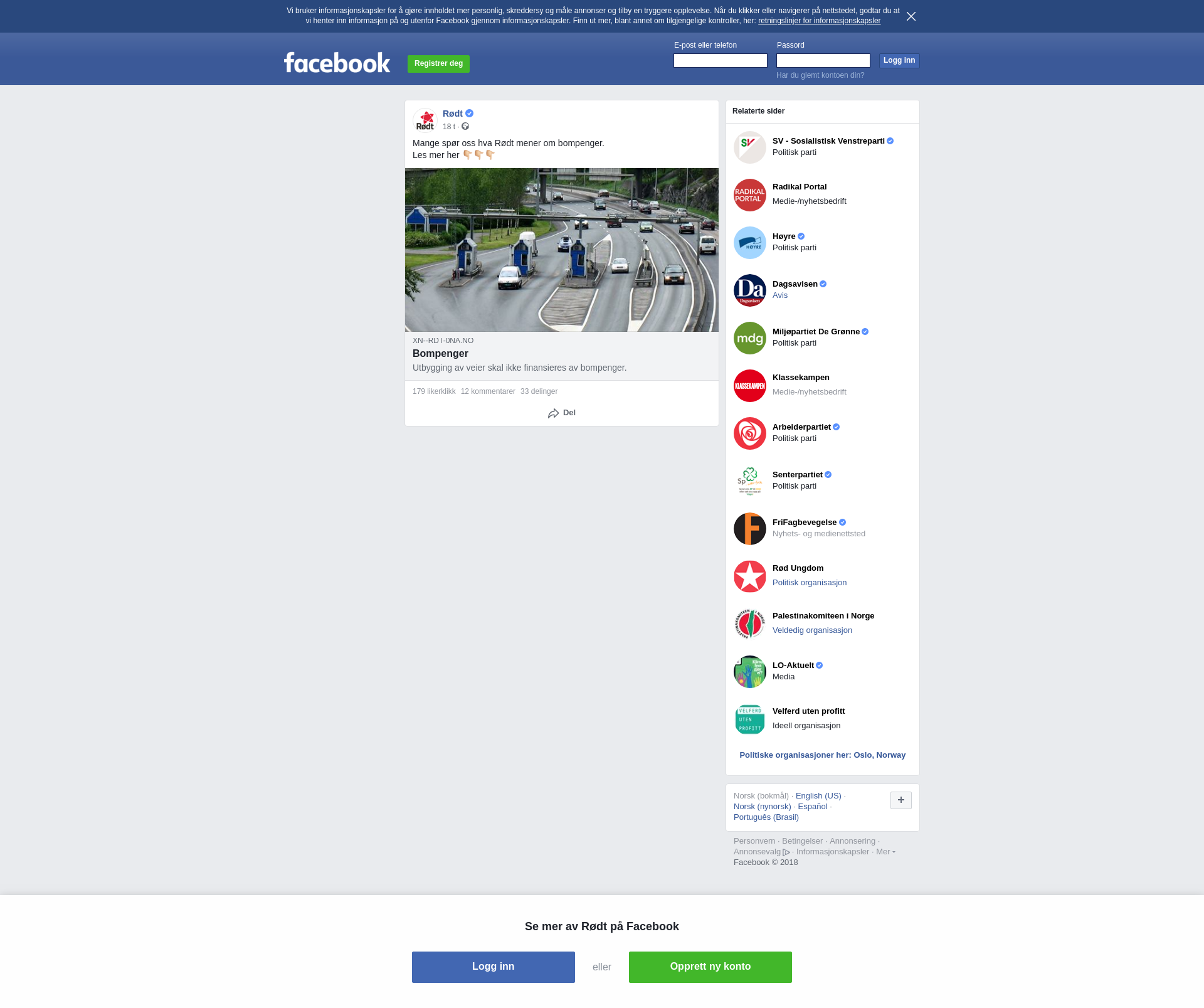Click 179 likerklikk count

[x=434, y=391]
